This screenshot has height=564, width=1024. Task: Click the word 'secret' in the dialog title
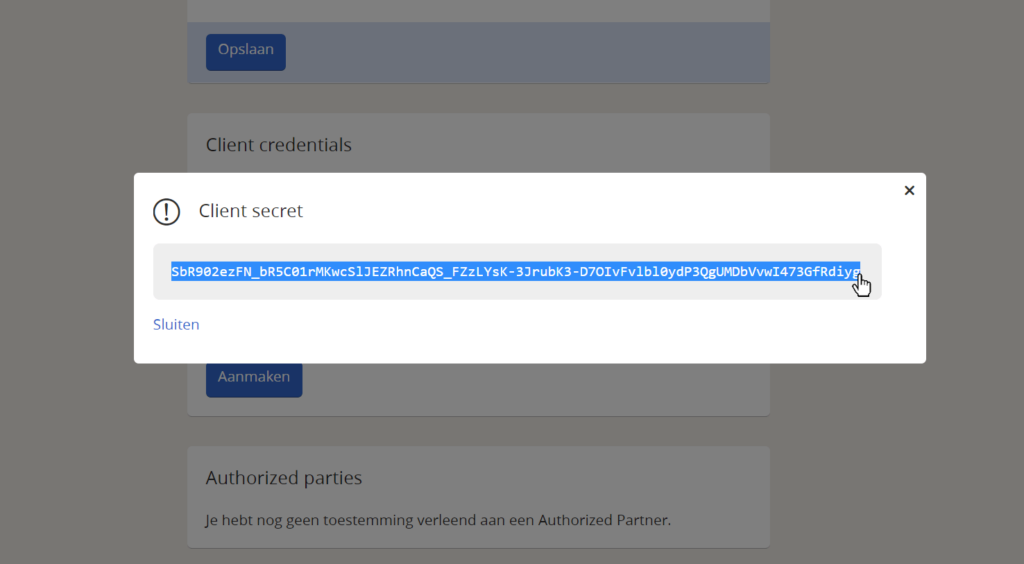(x=278, y=211)
